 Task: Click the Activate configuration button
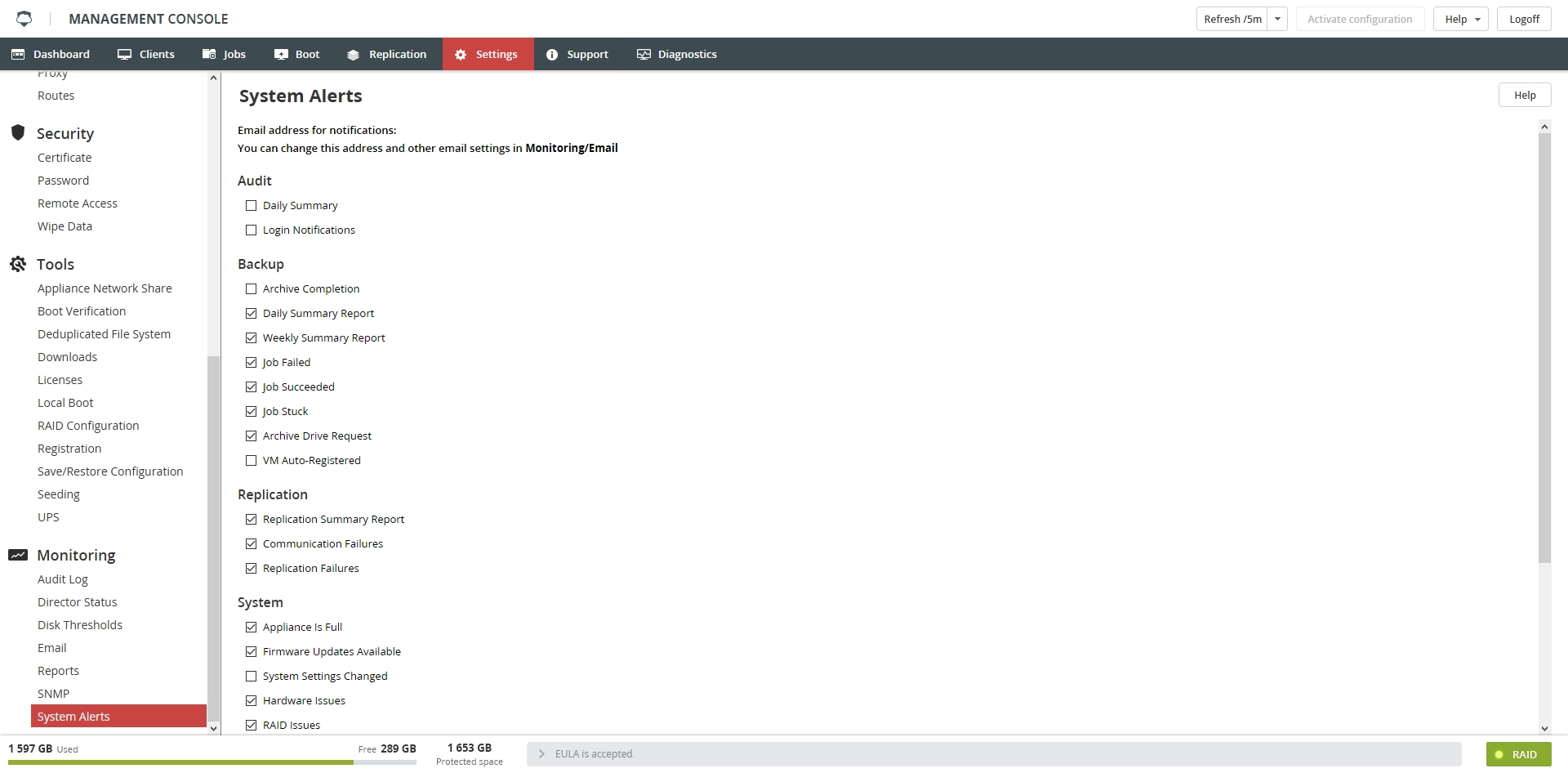[1360, 19]
